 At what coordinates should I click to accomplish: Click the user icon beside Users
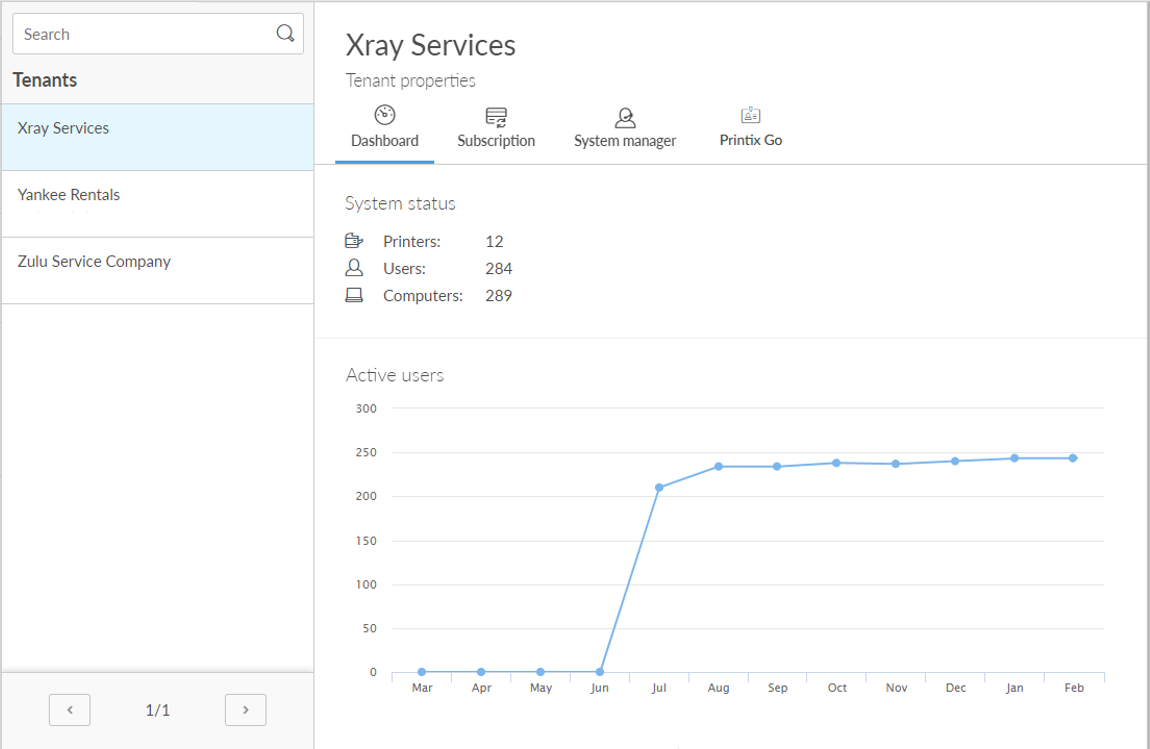354,268
